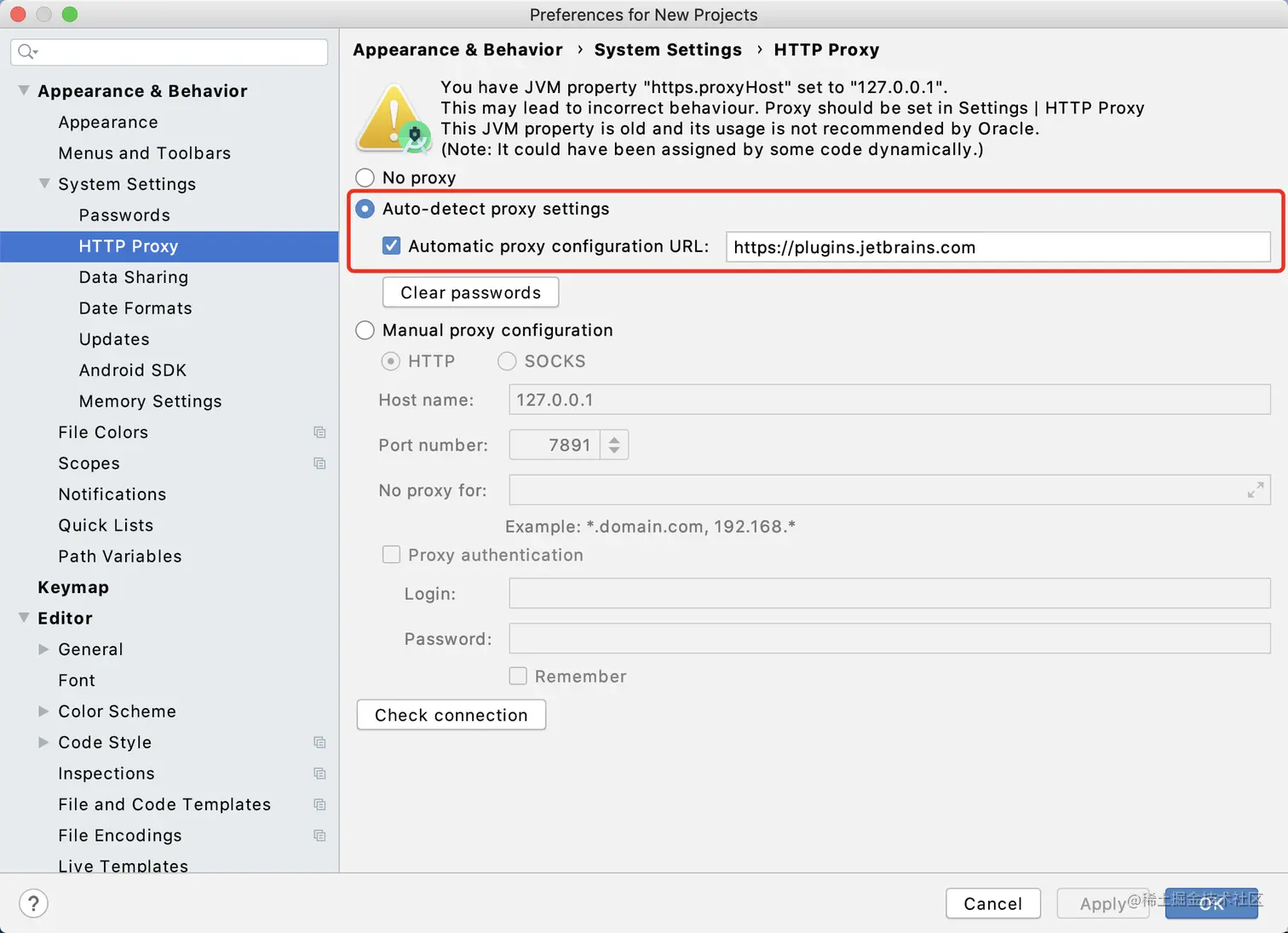
Task: Click the per-project icon beside Code Style
Action: (319, 743)
